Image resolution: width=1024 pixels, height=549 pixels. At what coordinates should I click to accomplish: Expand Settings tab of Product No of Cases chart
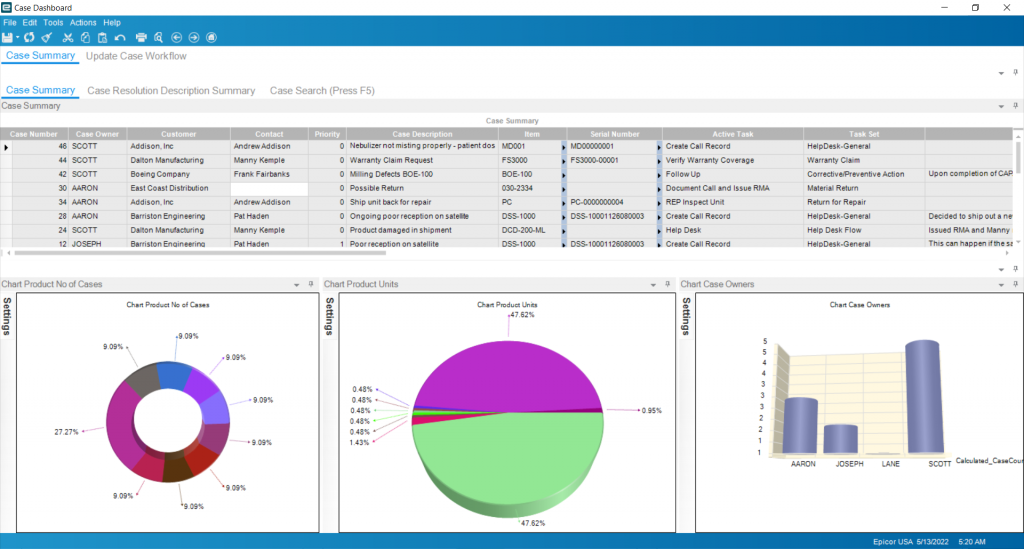(x=7, y=316)
